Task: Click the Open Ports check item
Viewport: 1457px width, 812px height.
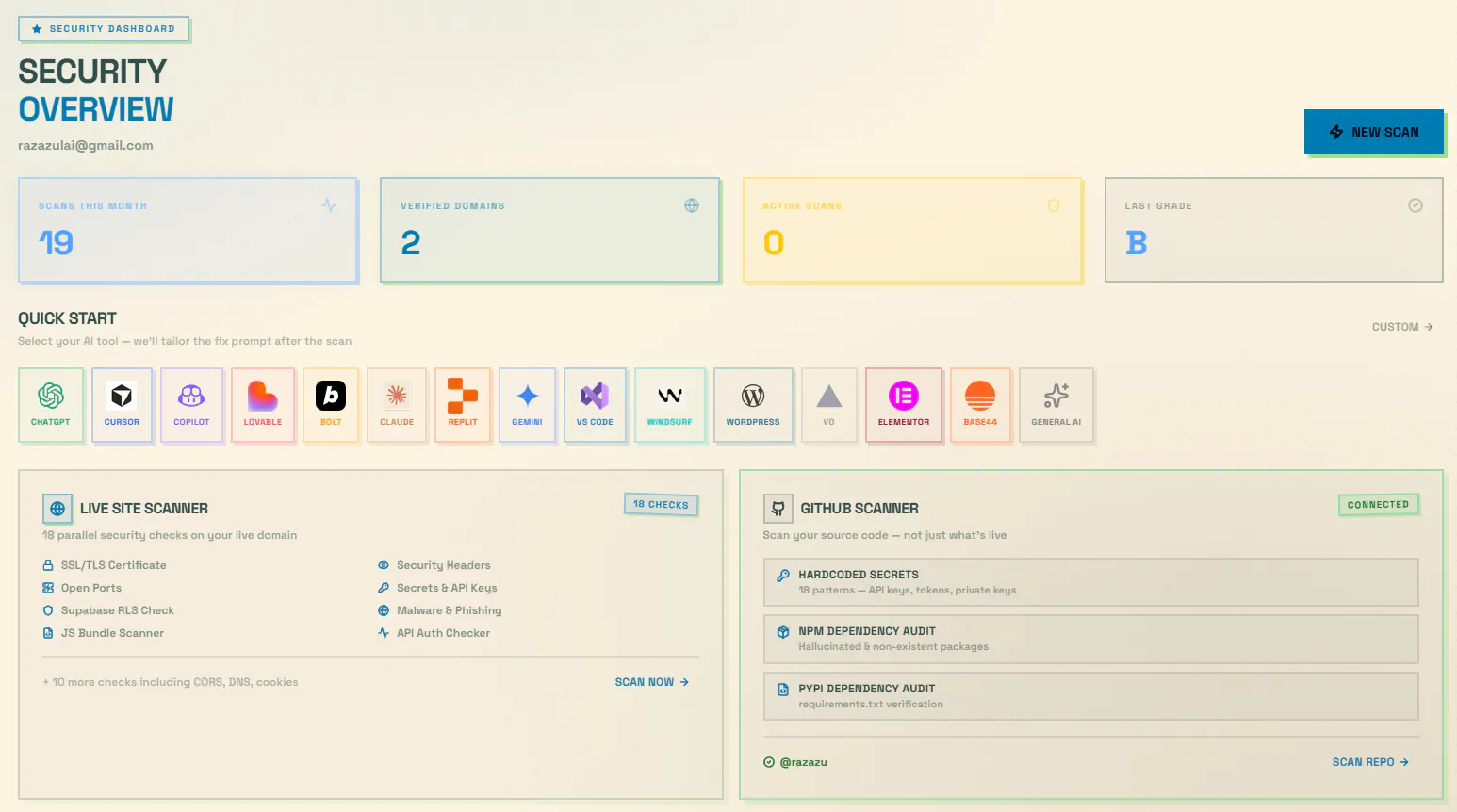Action: [x=82, y=588]
